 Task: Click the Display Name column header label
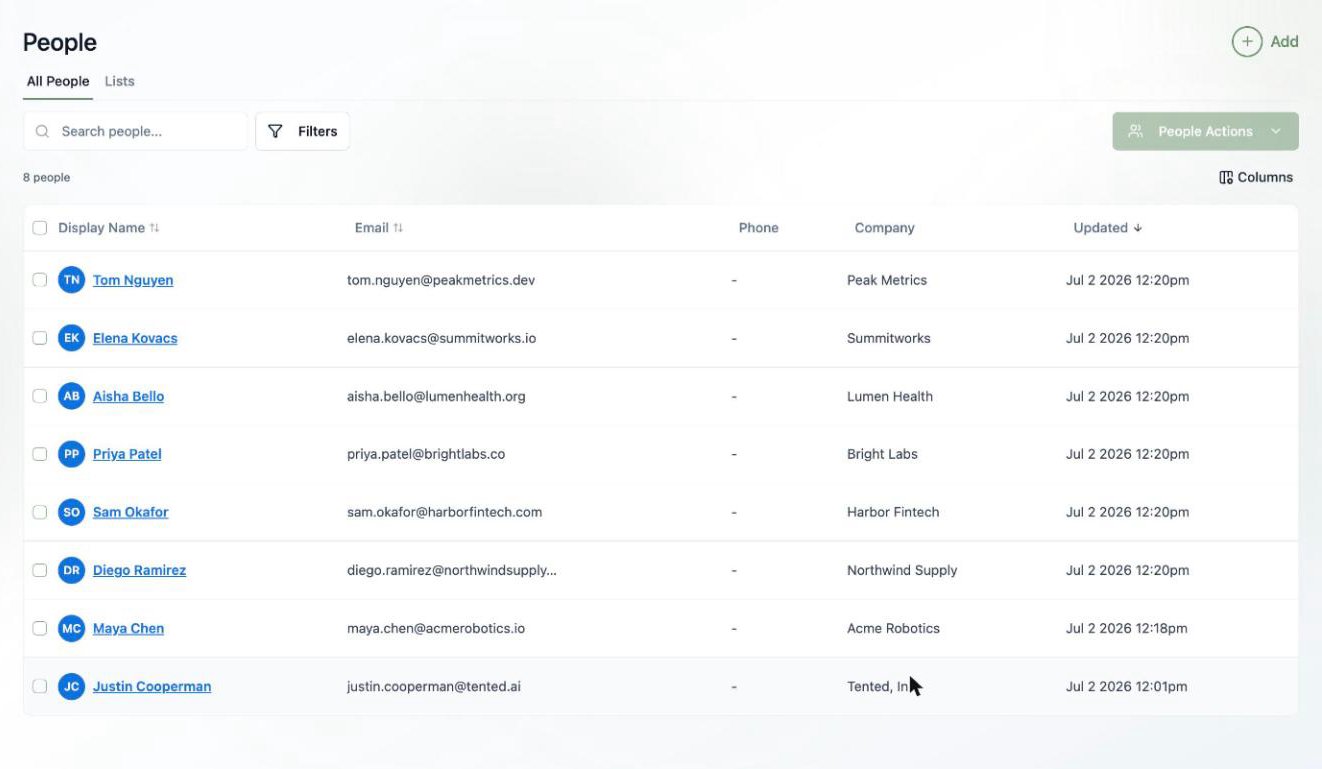tap(101, 228)
